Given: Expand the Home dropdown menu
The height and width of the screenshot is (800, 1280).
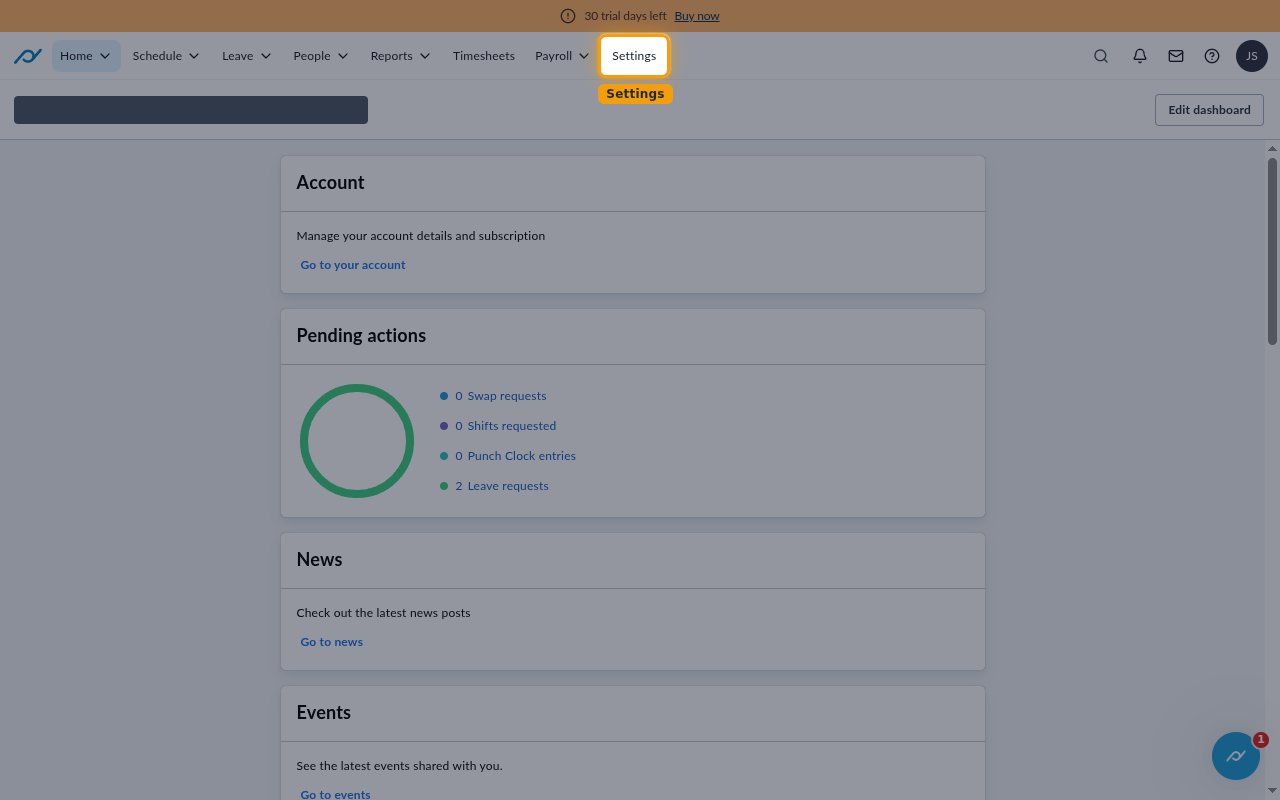Looking at the screenshot, I should (x=86, y=56).
